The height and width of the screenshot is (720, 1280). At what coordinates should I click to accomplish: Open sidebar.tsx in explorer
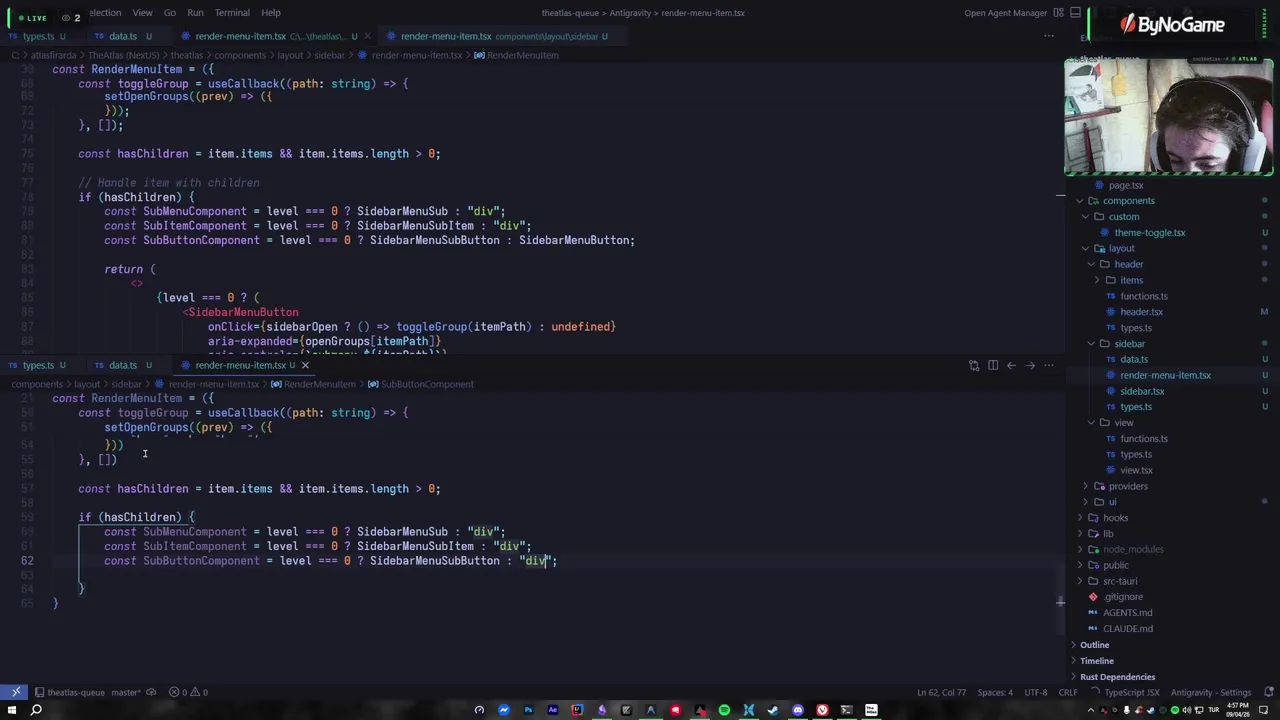point(1142,391)
